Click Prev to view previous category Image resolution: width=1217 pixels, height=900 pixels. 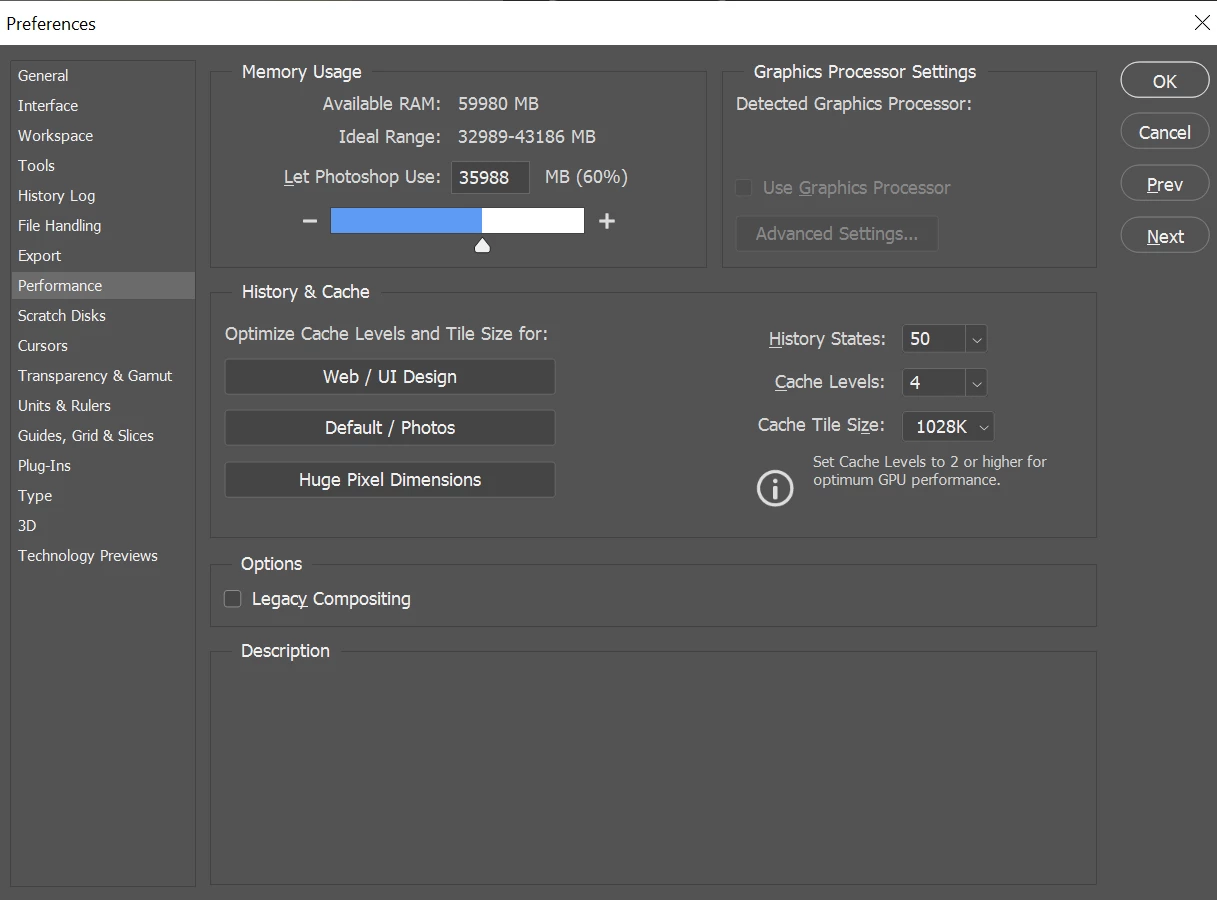point(1165,184)
